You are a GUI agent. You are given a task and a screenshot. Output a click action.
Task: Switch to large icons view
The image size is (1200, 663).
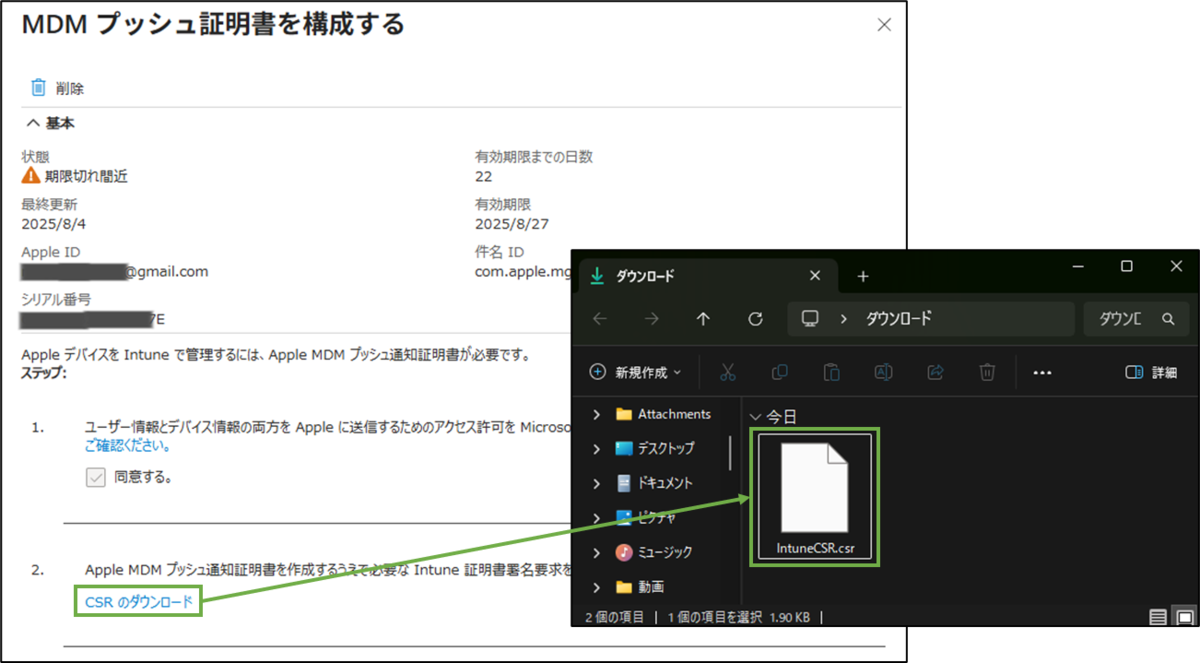point(1183,617)
